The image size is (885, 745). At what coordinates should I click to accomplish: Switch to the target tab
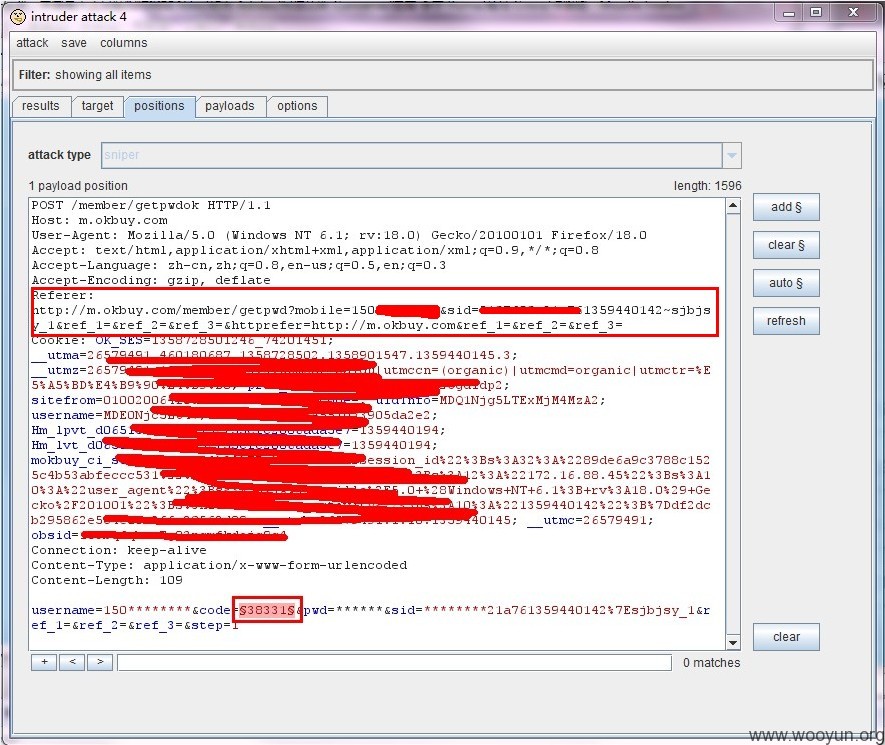coord(97,106)
